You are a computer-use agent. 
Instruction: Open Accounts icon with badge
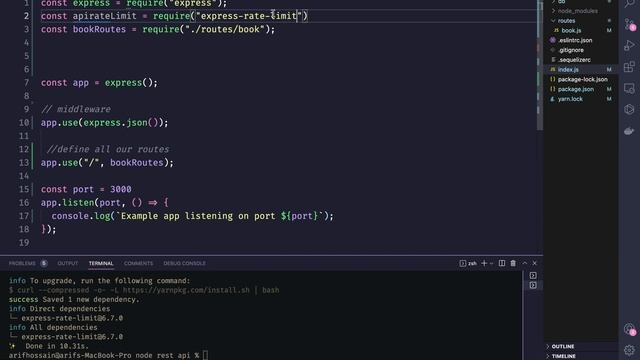point(629,329)
